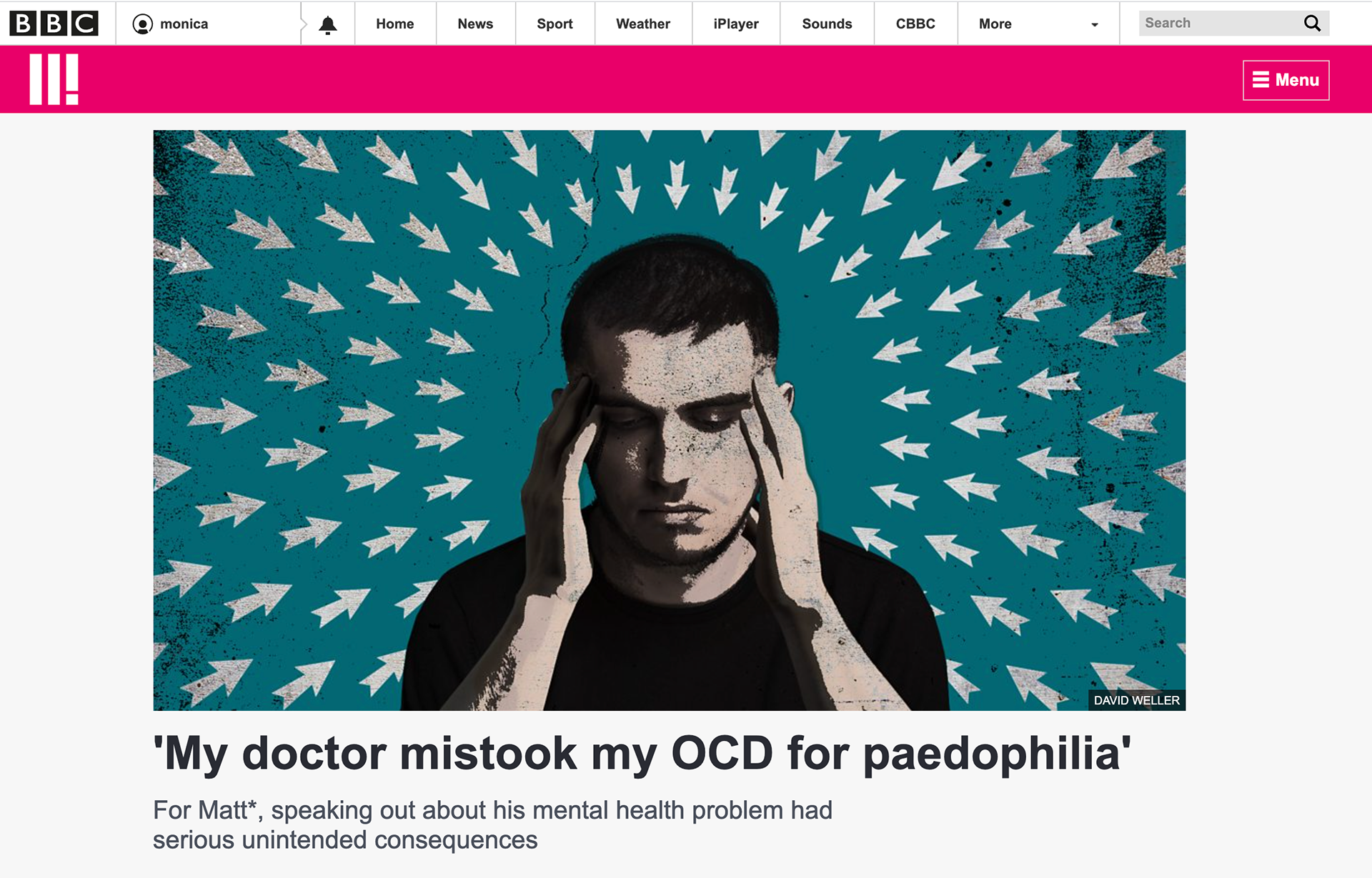Open the Home tab
Viewport: 1372px width, 878px height.
[x=395, y=24]
